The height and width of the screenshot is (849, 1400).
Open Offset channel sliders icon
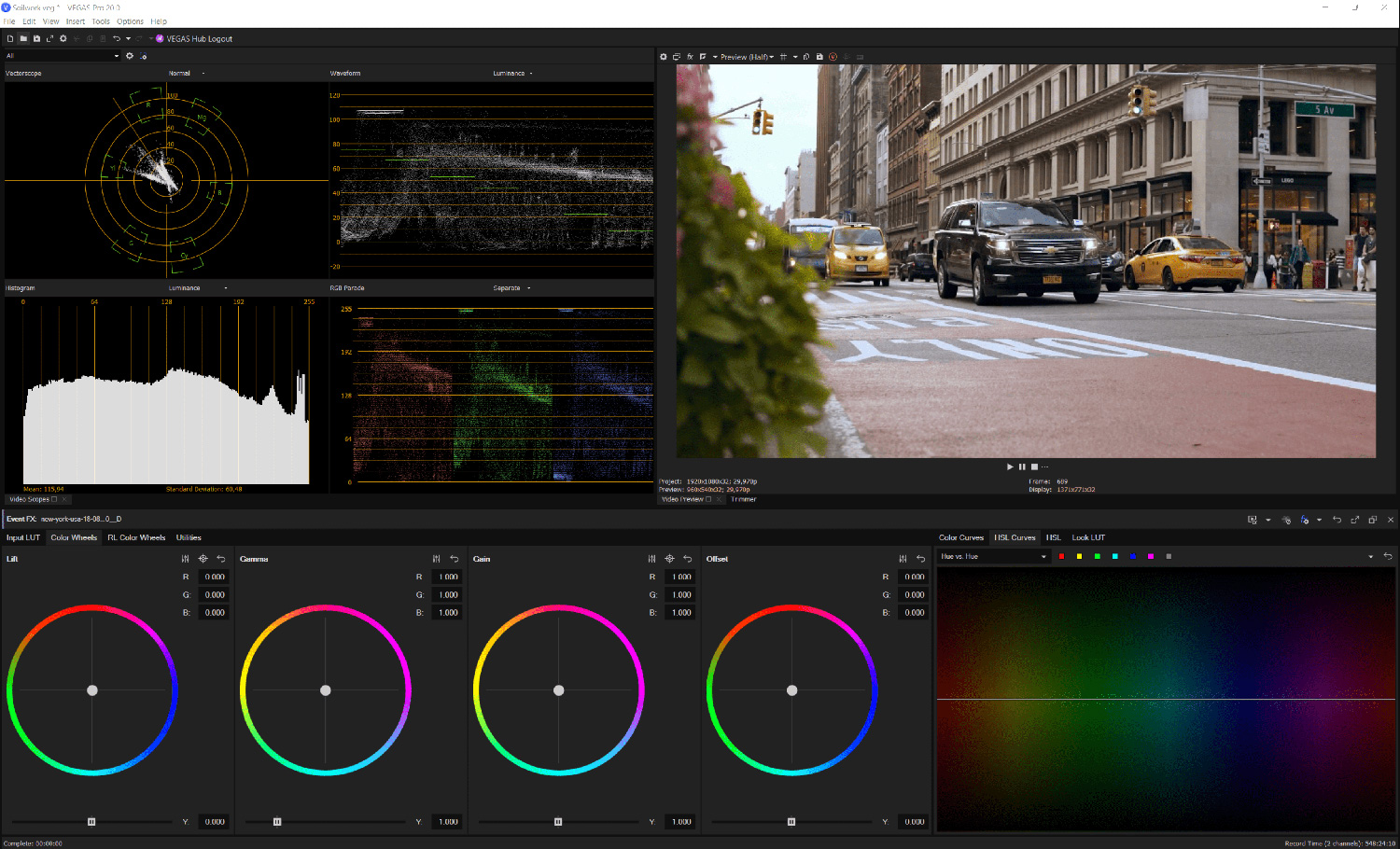[x=903, y=559]
